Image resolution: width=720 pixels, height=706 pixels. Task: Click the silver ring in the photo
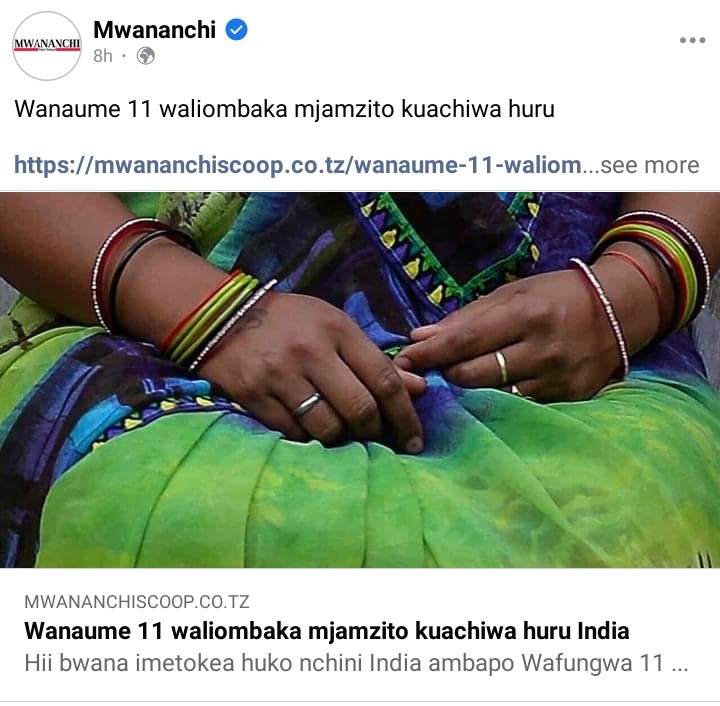point(307,404)
